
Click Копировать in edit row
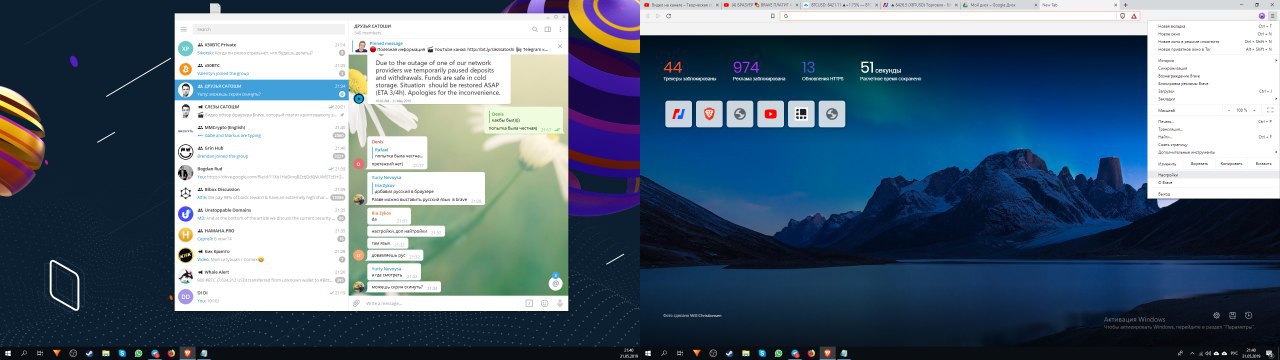[1230, 164]
